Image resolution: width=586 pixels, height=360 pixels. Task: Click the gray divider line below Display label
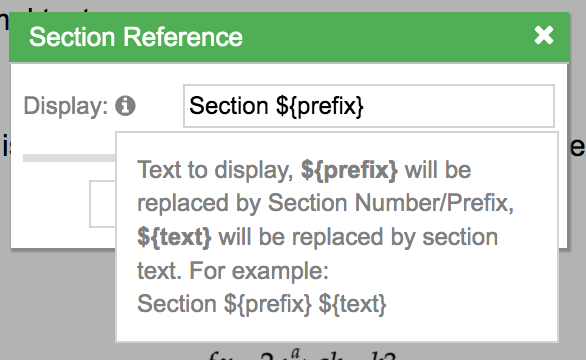point(69,158)
